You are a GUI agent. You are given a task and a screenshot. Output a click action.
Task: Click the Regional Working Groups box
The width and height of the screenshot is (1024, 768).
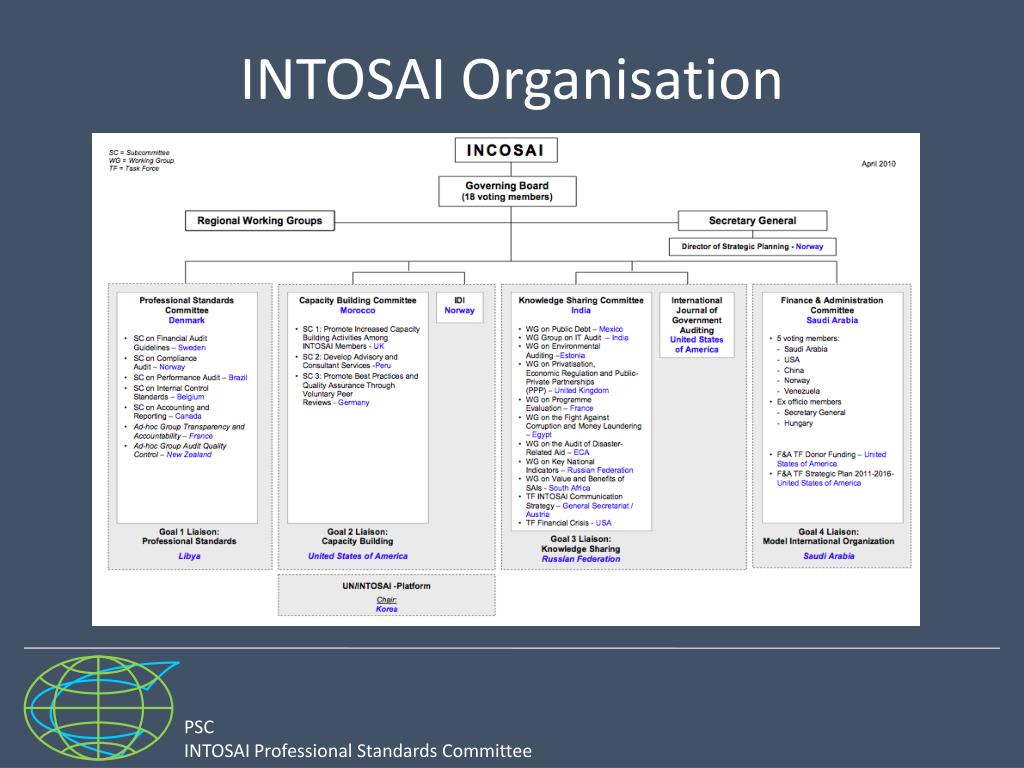click(260, 221)
